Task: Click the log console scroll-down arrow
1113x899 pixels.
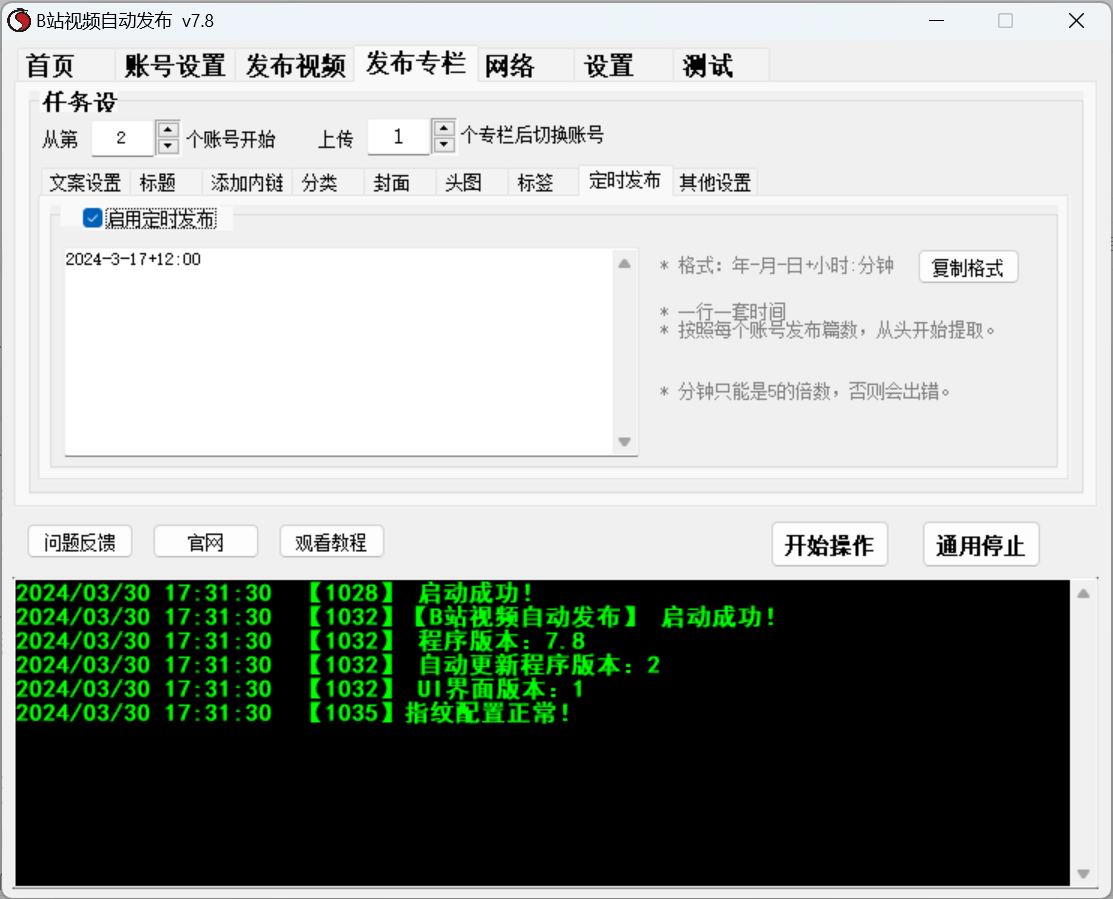Action: click(1083, 873)
